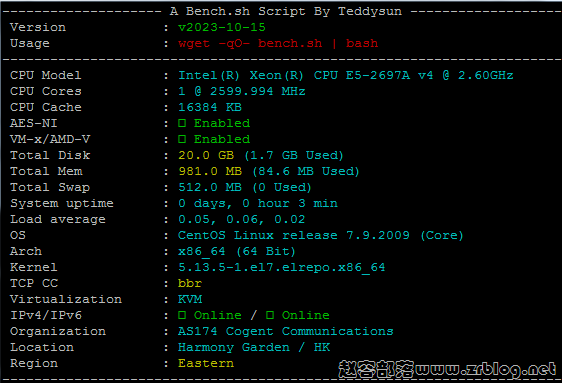The width and height of the screenshot is (562, 383).
Task: Select the virtualization value 'KVM'
Action: click(x=190, y=299)
